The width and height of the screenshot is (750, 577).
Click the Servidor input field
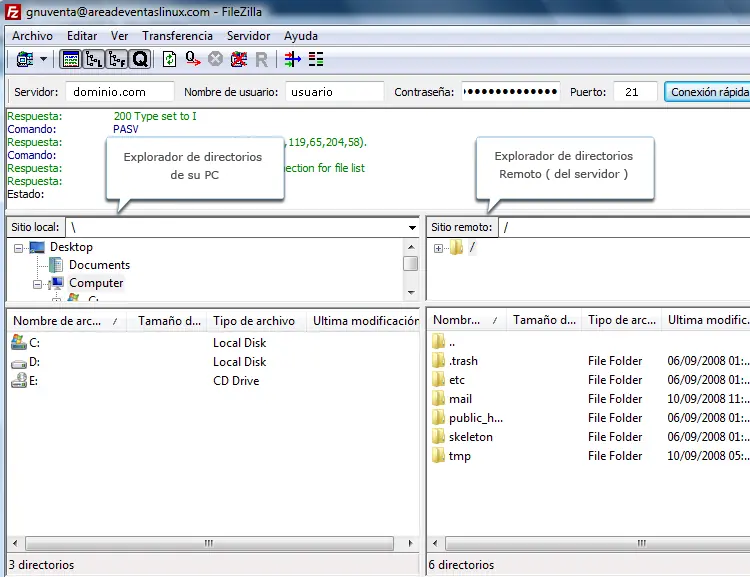coord(119,92)
